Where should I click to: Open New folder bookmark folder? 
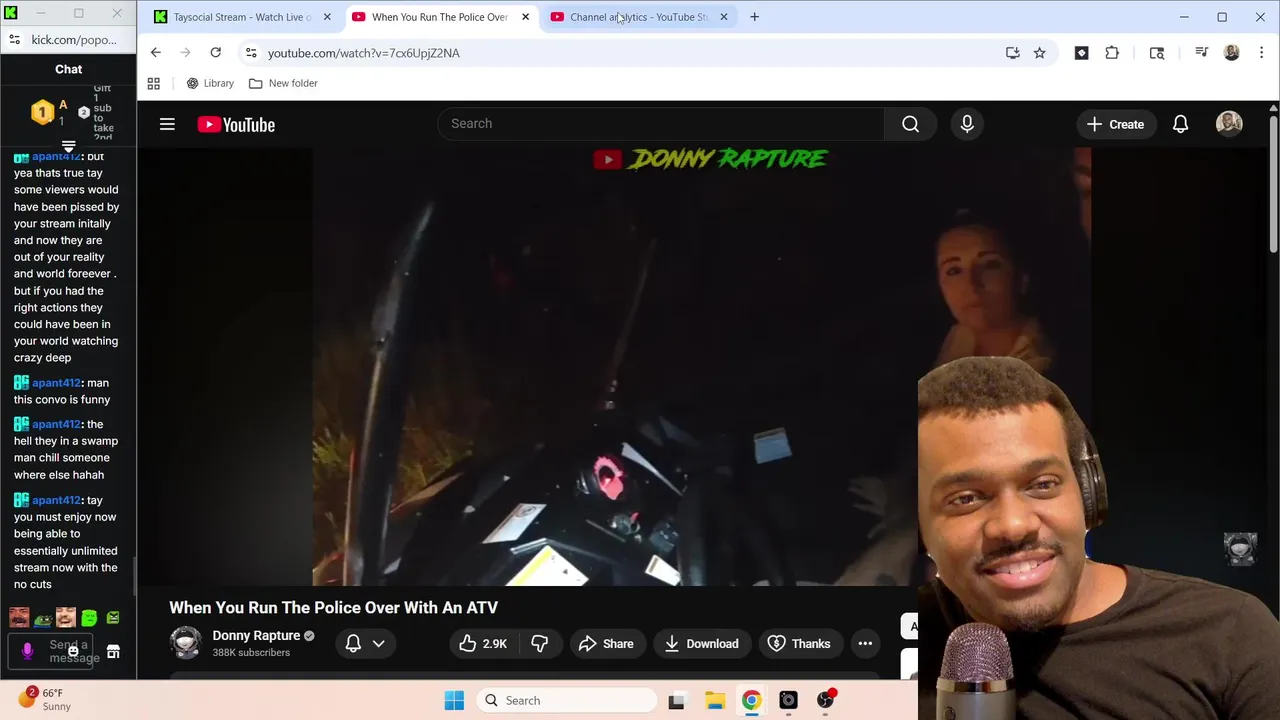tap(283, 84)
